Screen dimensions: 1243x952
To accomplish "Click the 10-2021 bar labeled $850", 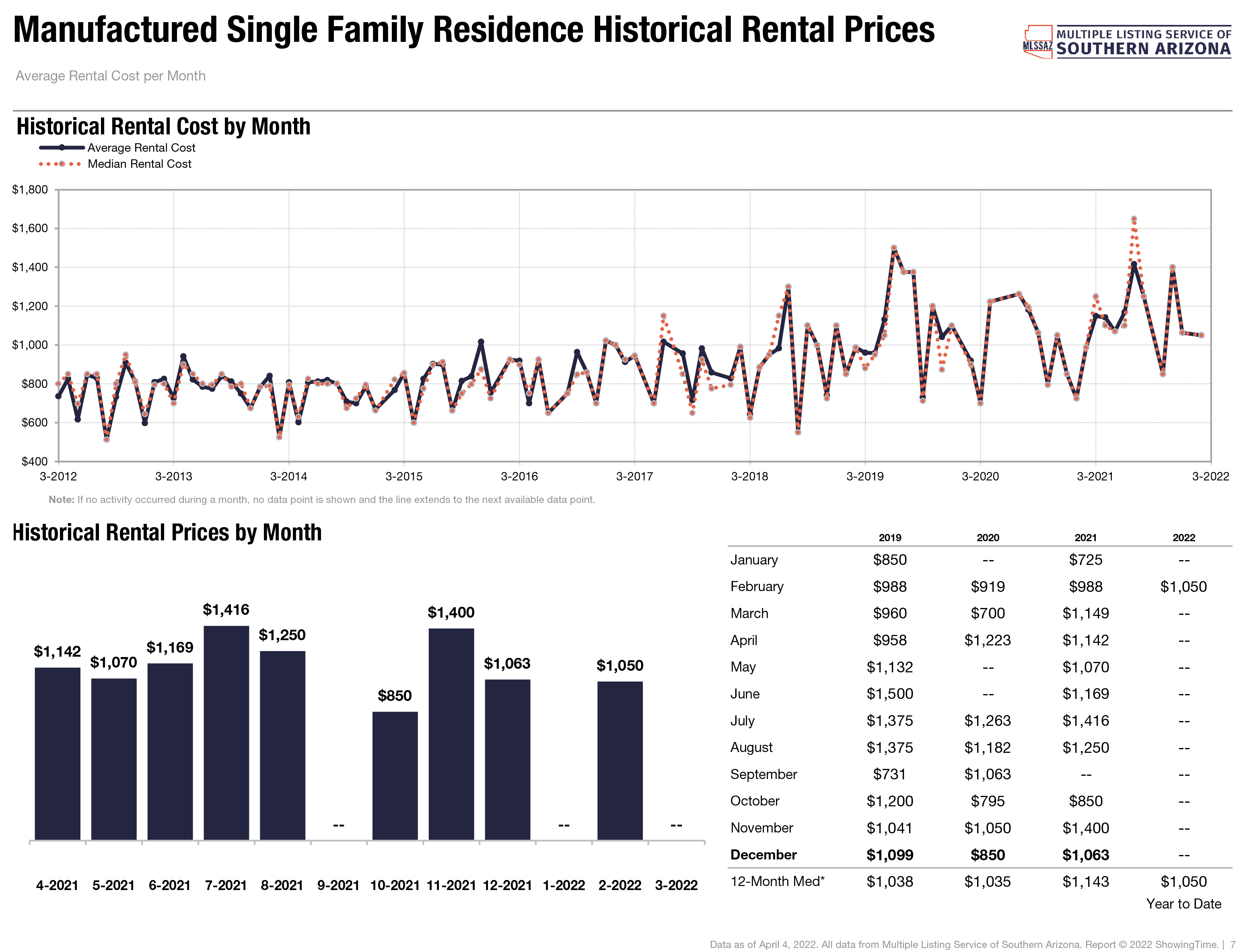I will pyautogui.click(x=395, y=775).
